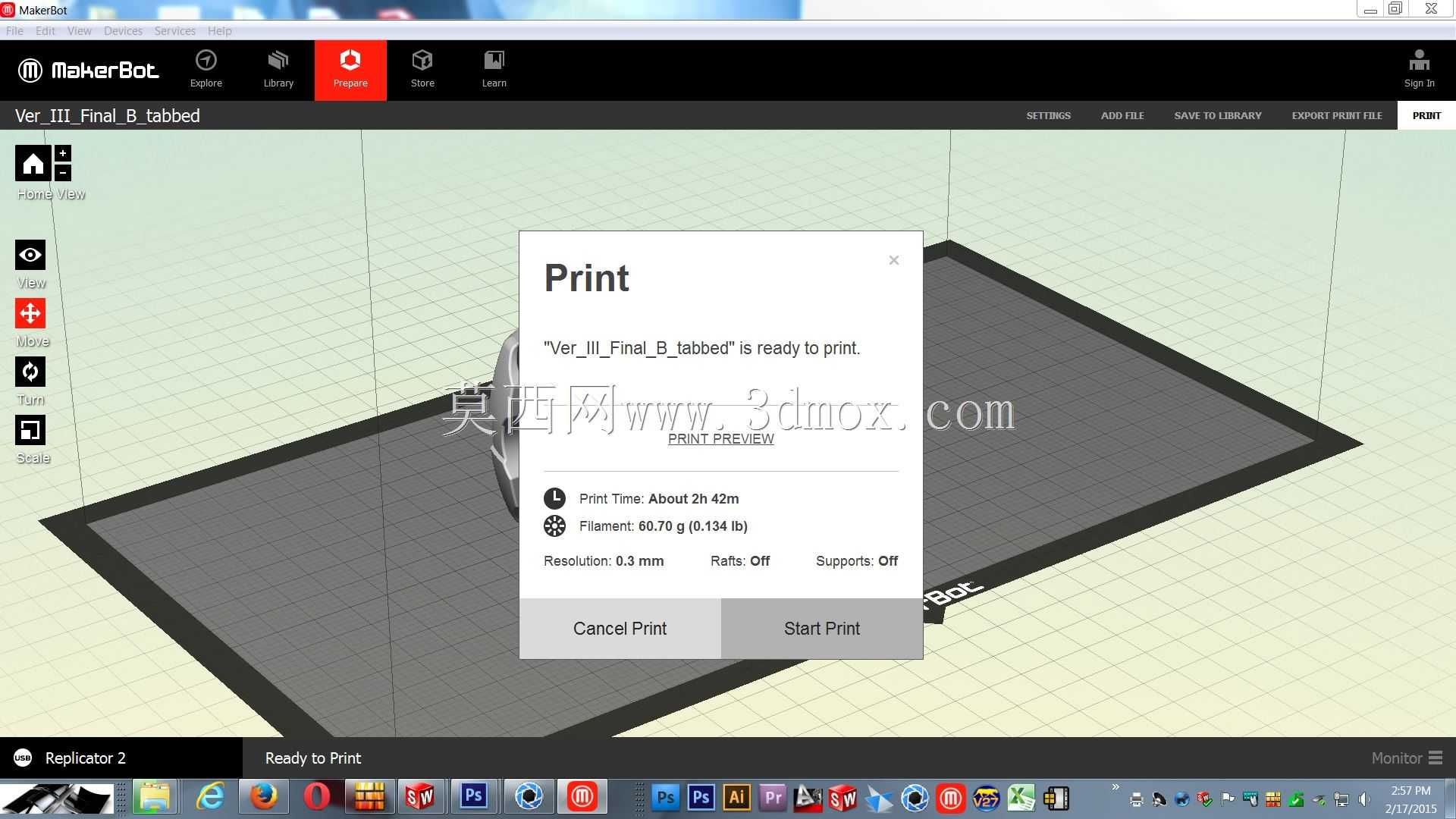The height and width of the screenshot is (819, 1456).
Task: Open the V27 app shortcut
Action: pos(986,798)
